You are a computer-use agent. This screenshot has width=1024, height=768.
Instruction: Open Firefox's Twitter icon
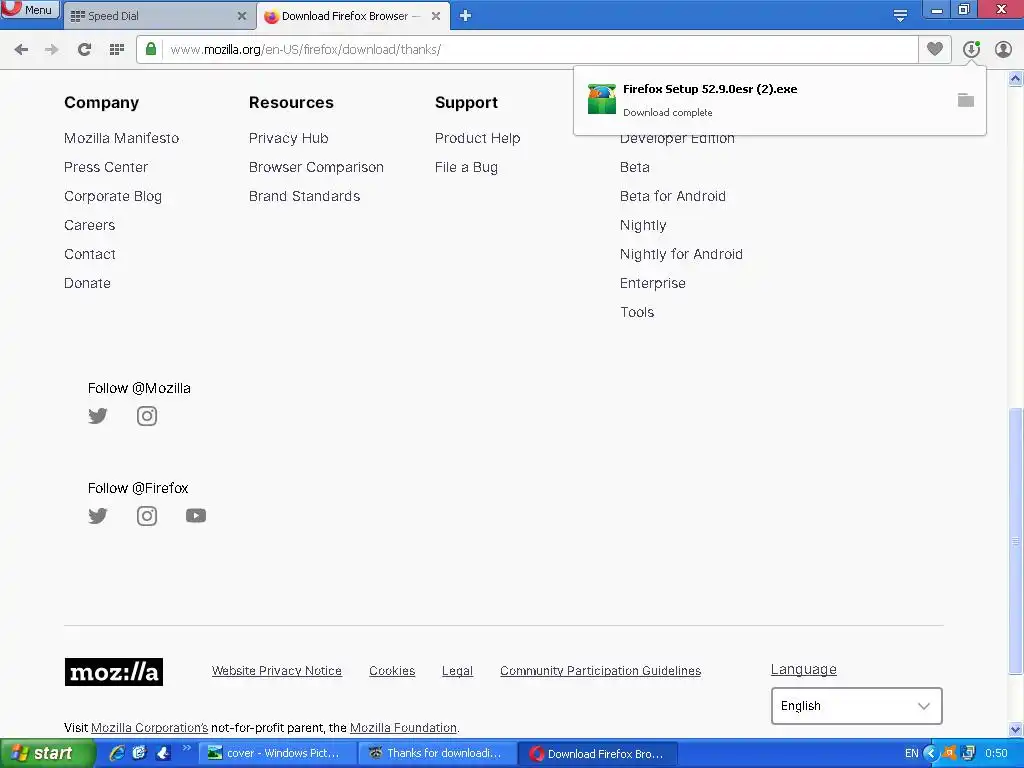click(98, 516)
